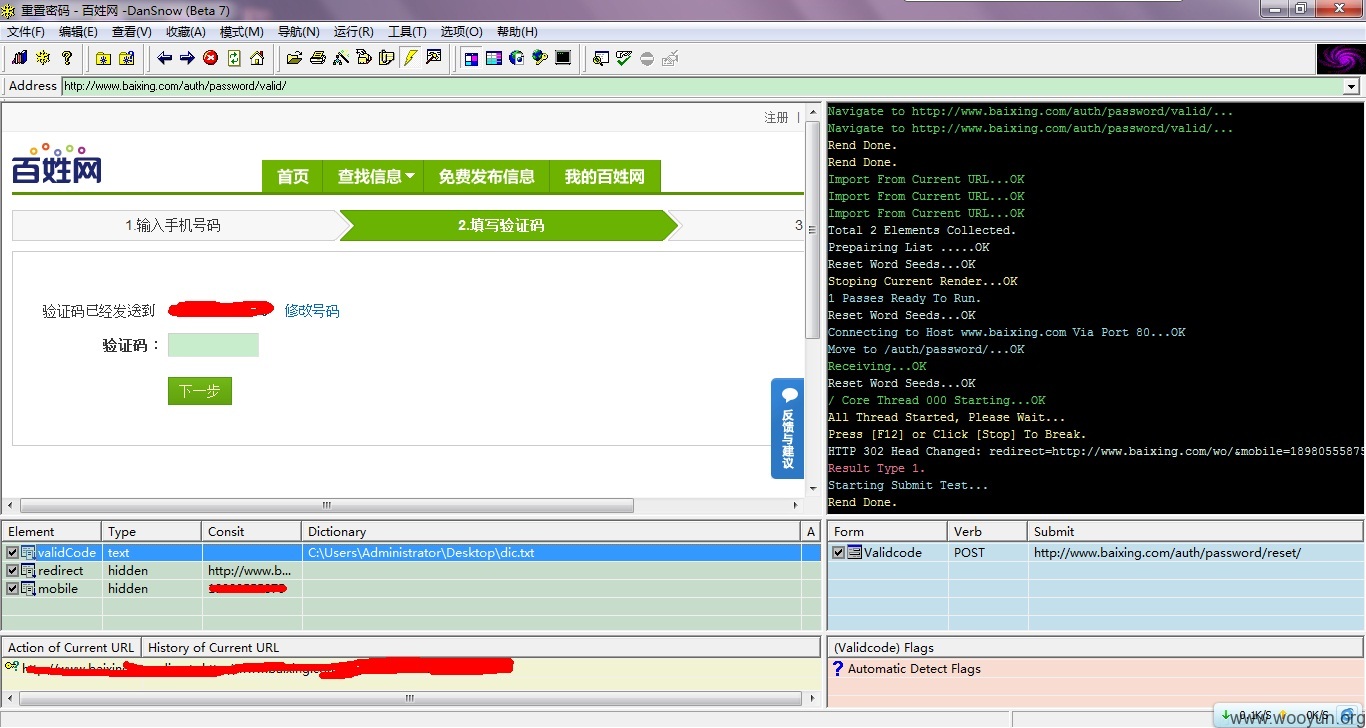This screenshot has width=1366, height=728.
Task: Click the second favorites folder icon
Action: (127, 58)
